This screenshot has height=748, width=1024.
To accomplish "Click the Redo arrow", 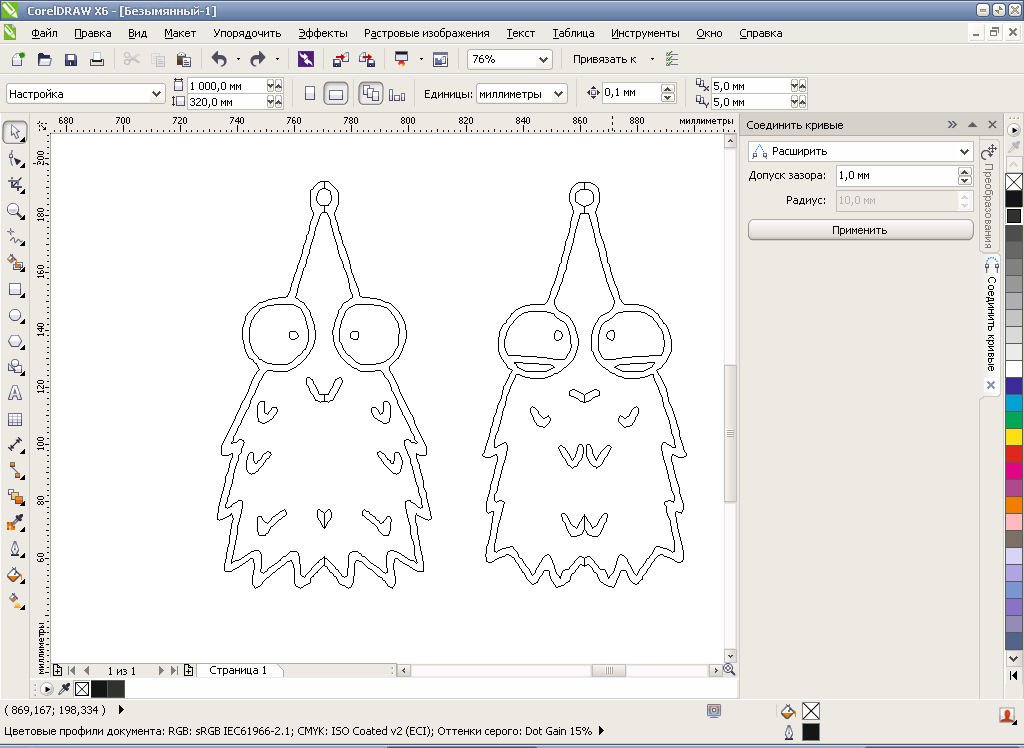I will pyautogui.click(x=258, y=59).
